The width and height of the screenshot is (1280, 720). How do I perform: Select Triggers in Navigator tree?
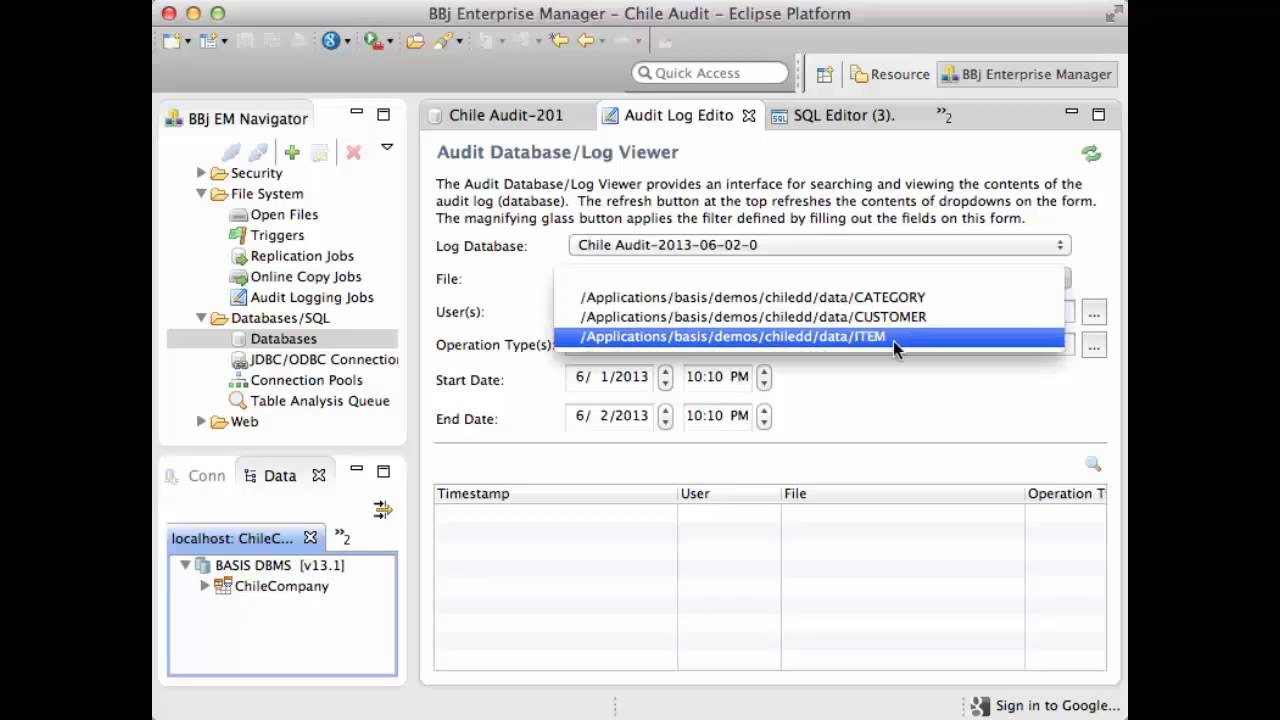pos(277,235)
